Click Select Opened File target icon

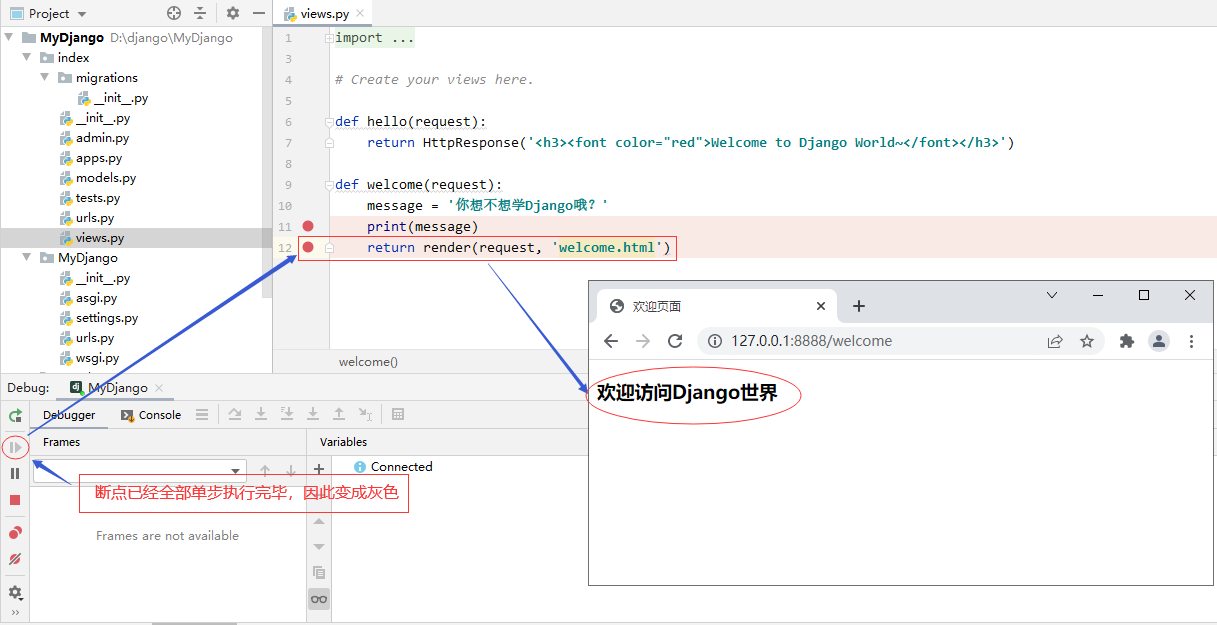174,13
